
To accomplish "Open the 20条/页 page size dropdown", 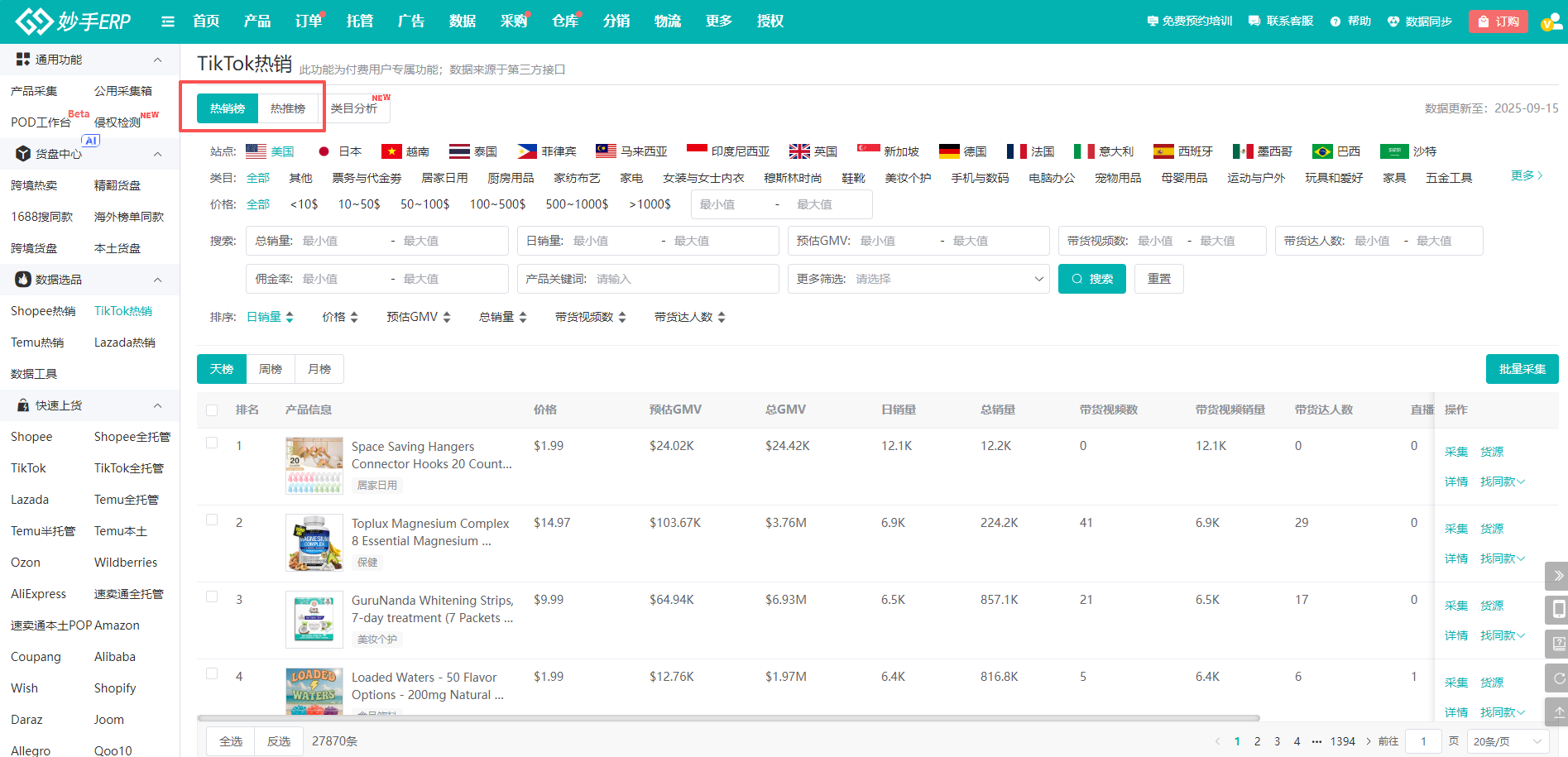I will 1508,741.
